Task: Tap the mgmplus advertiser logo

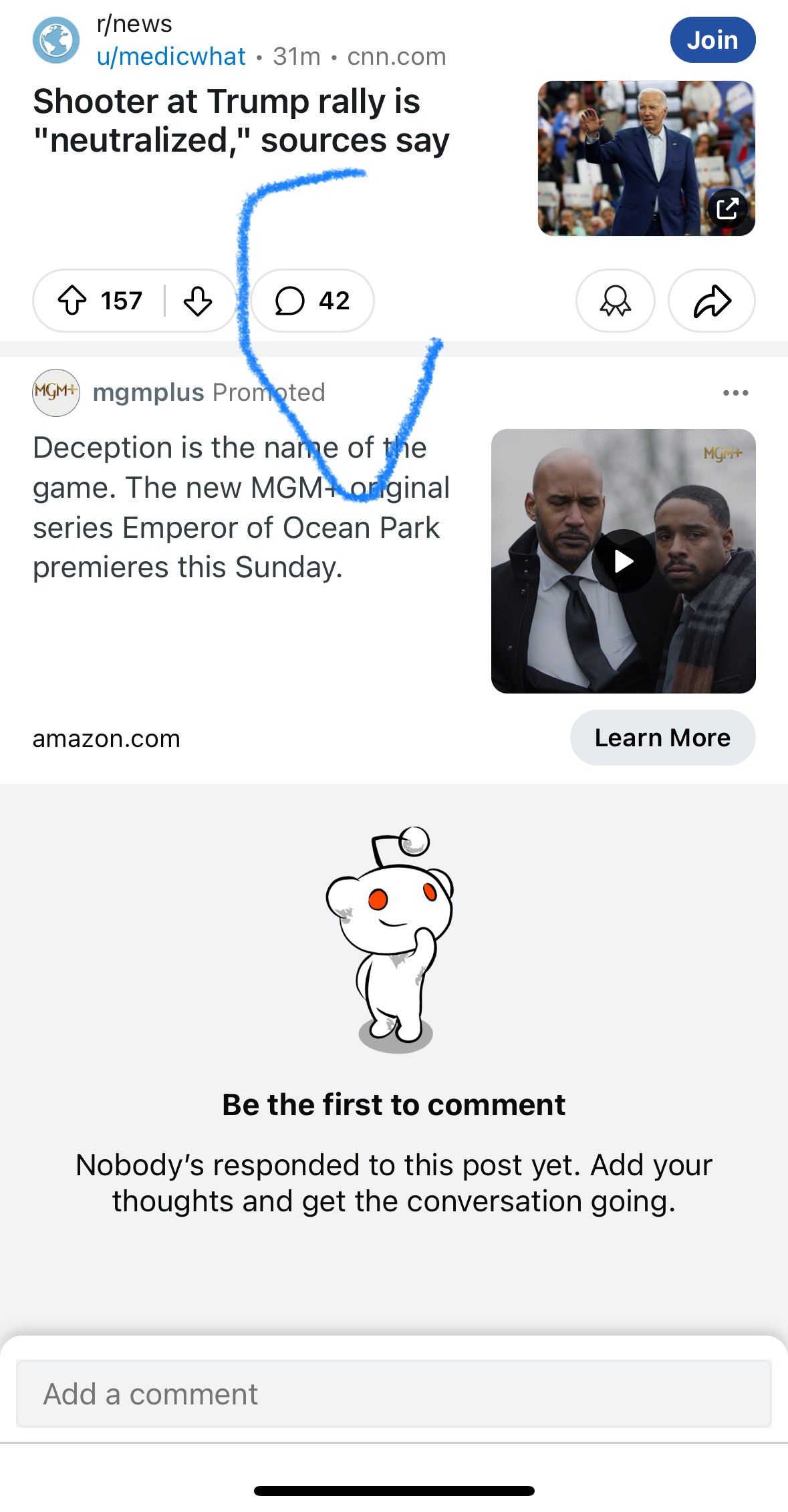Action: click(x=56, y=392)
